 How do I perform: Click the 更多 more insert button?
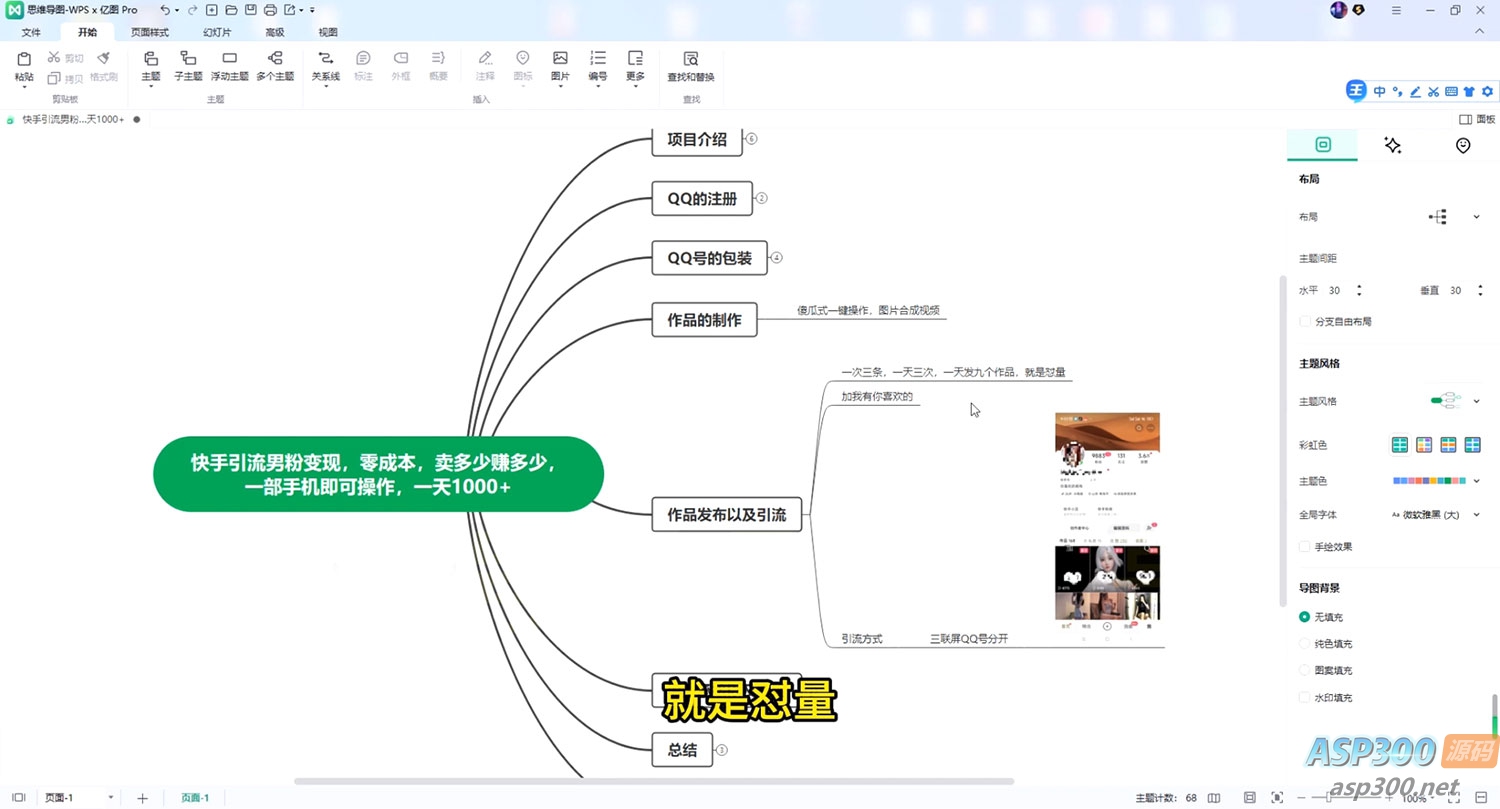635,68
